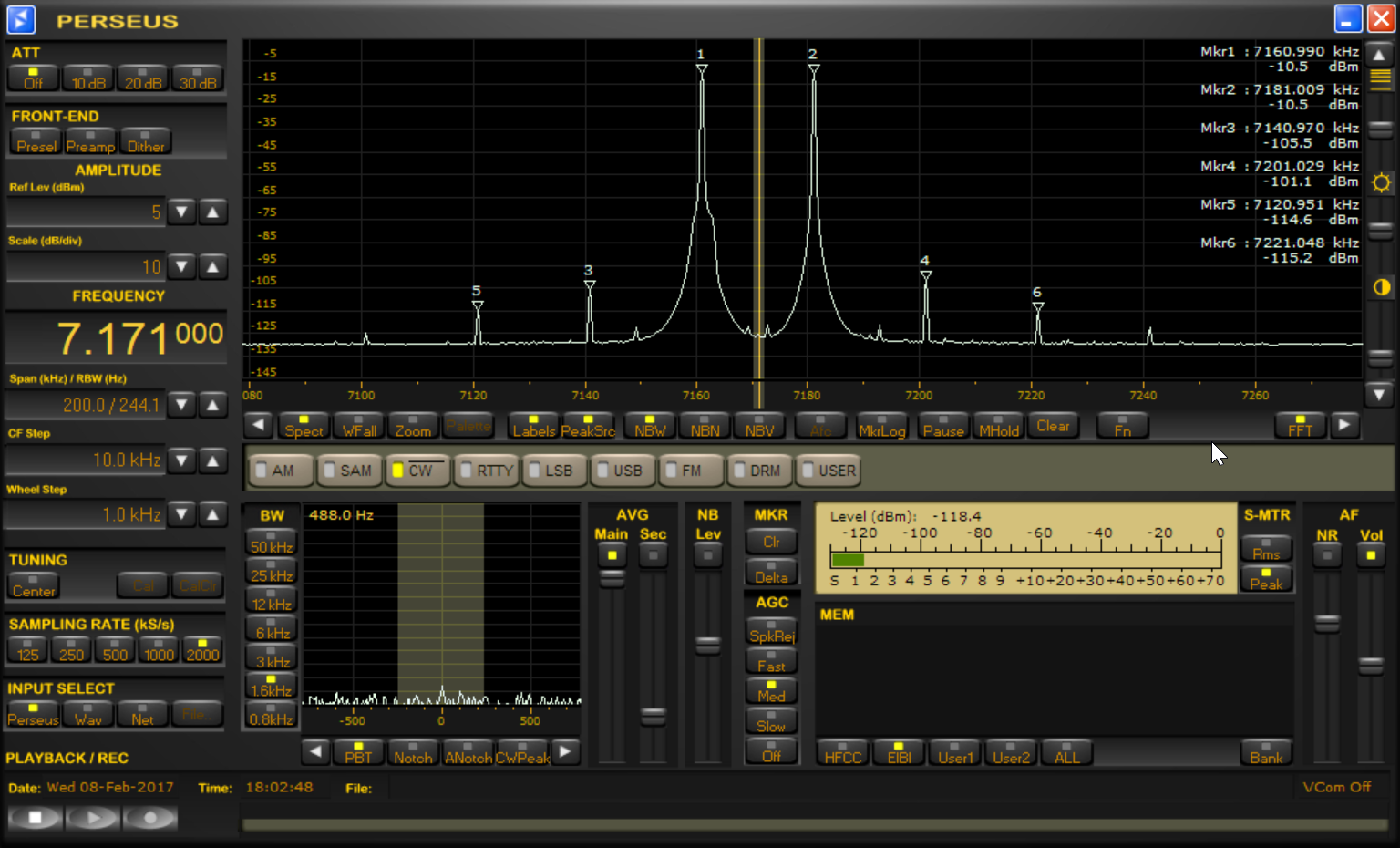Toggle Dither in the front-end
Screen dimensions: 1400x848
(146, 141)
